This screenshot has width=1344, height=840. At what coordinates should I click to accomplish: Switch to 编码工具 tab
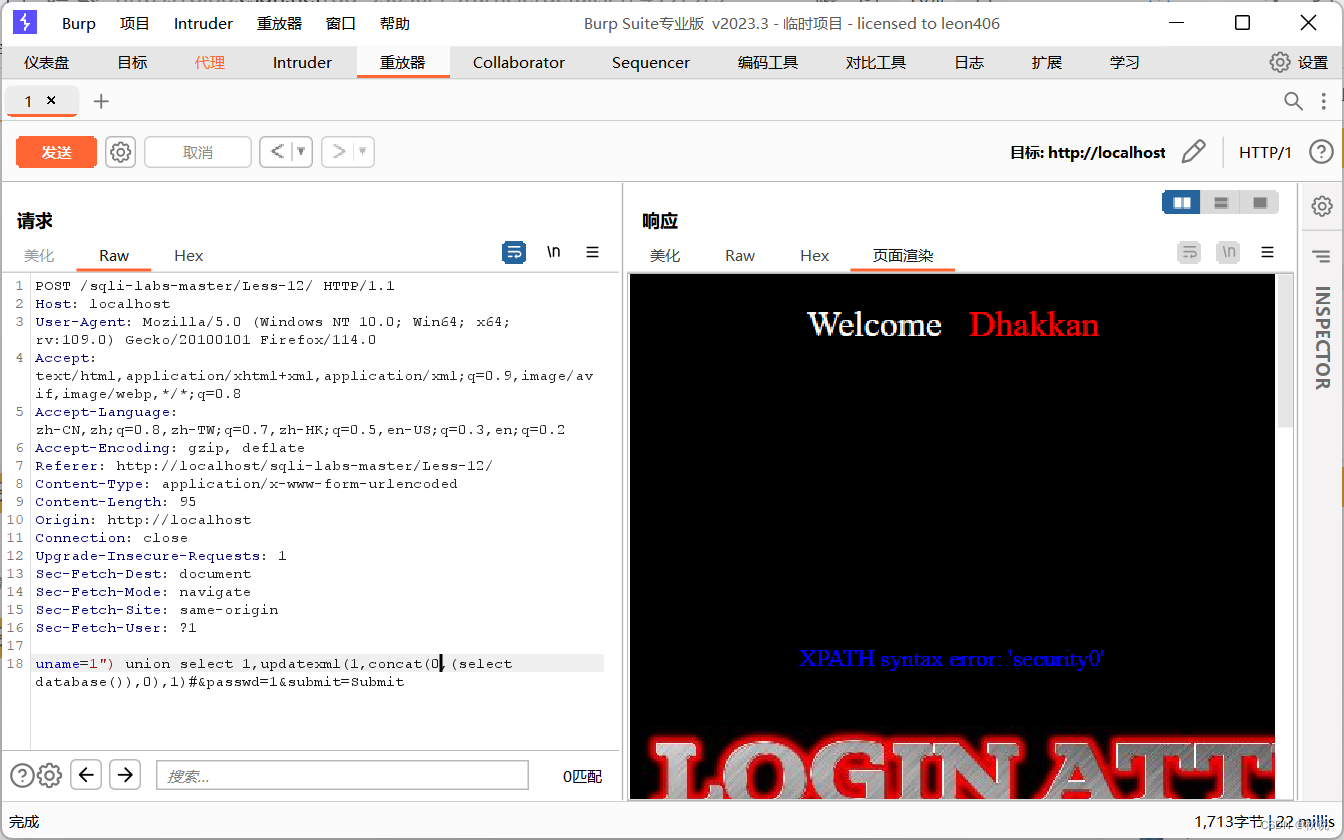(x=768, y=62)
